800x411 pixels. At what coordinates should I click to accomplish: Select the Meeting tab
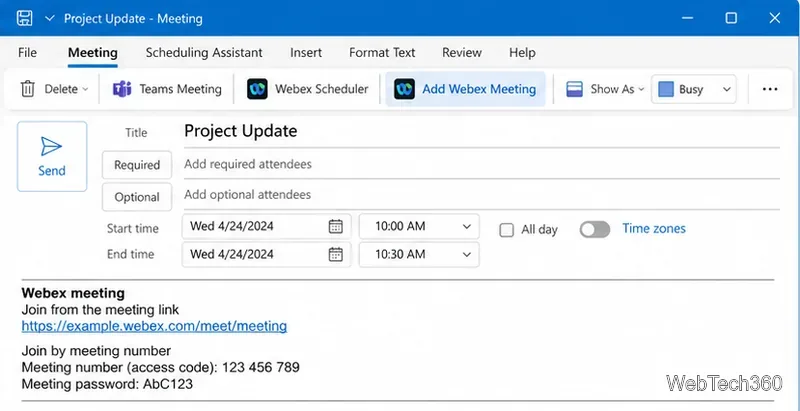[93, 53]
